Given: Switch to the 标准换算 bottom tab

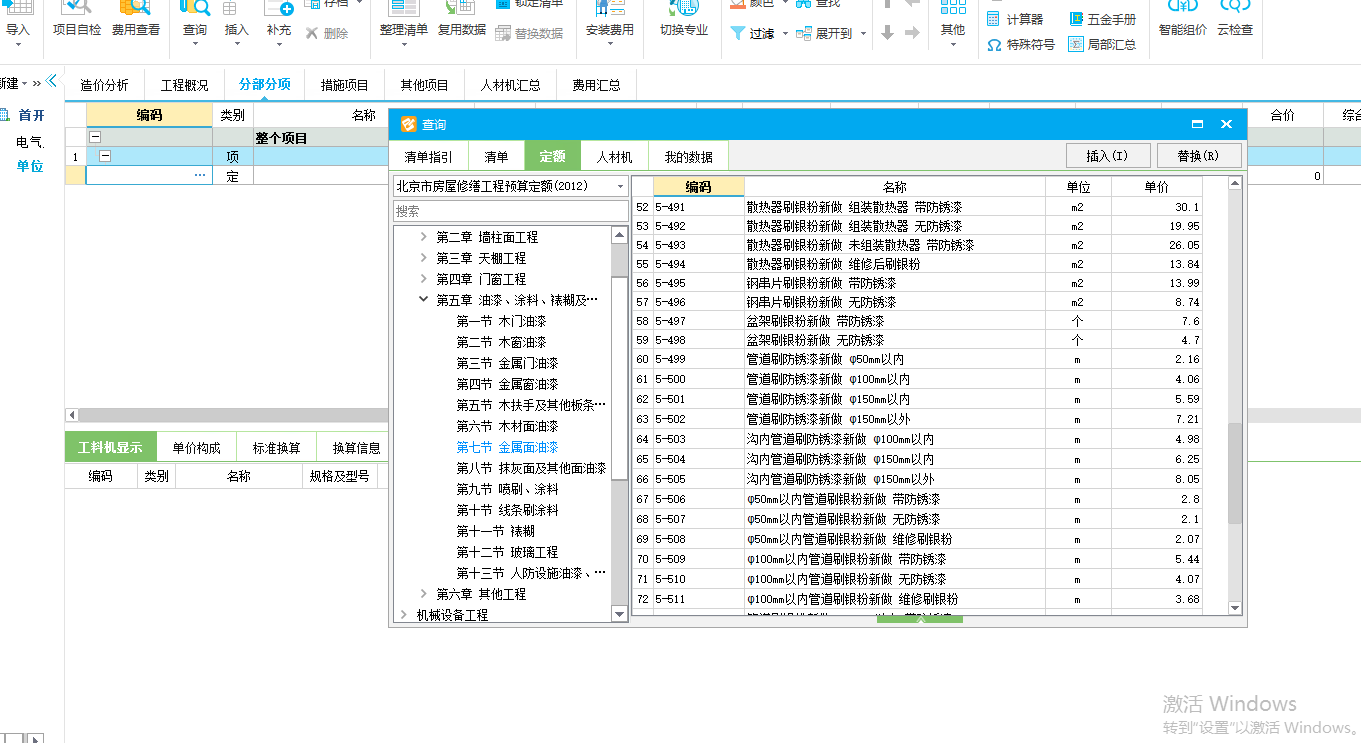Looking at the screenshot, I should [276, 448].
